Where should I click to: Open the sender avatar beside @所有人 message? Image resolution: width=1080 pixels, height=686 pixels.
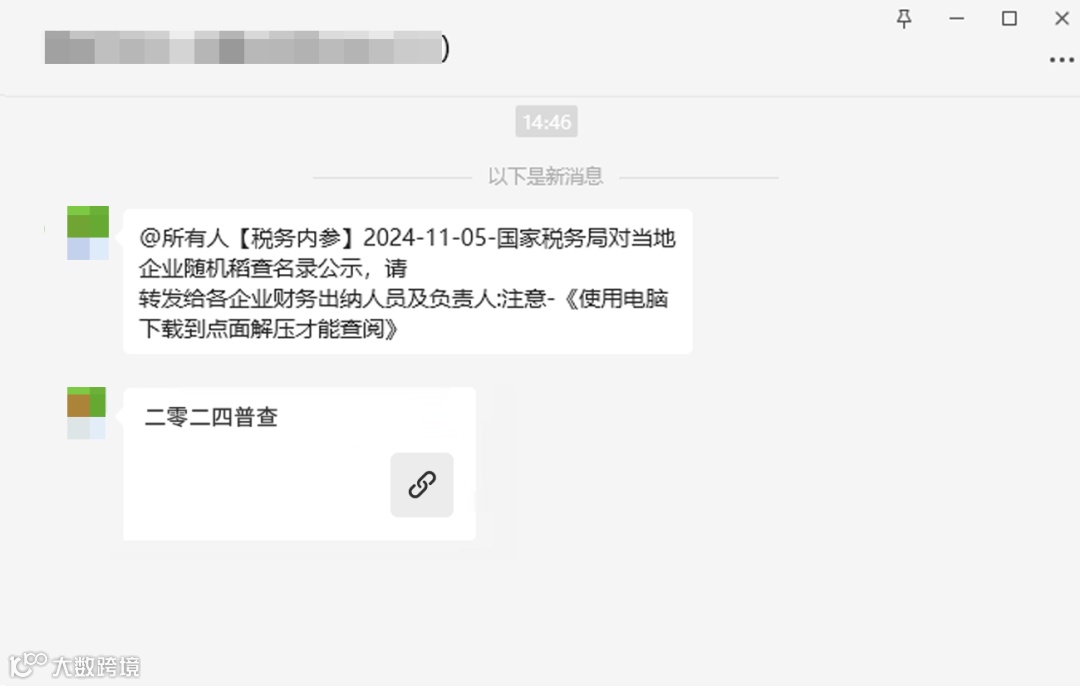click(87, 233)
